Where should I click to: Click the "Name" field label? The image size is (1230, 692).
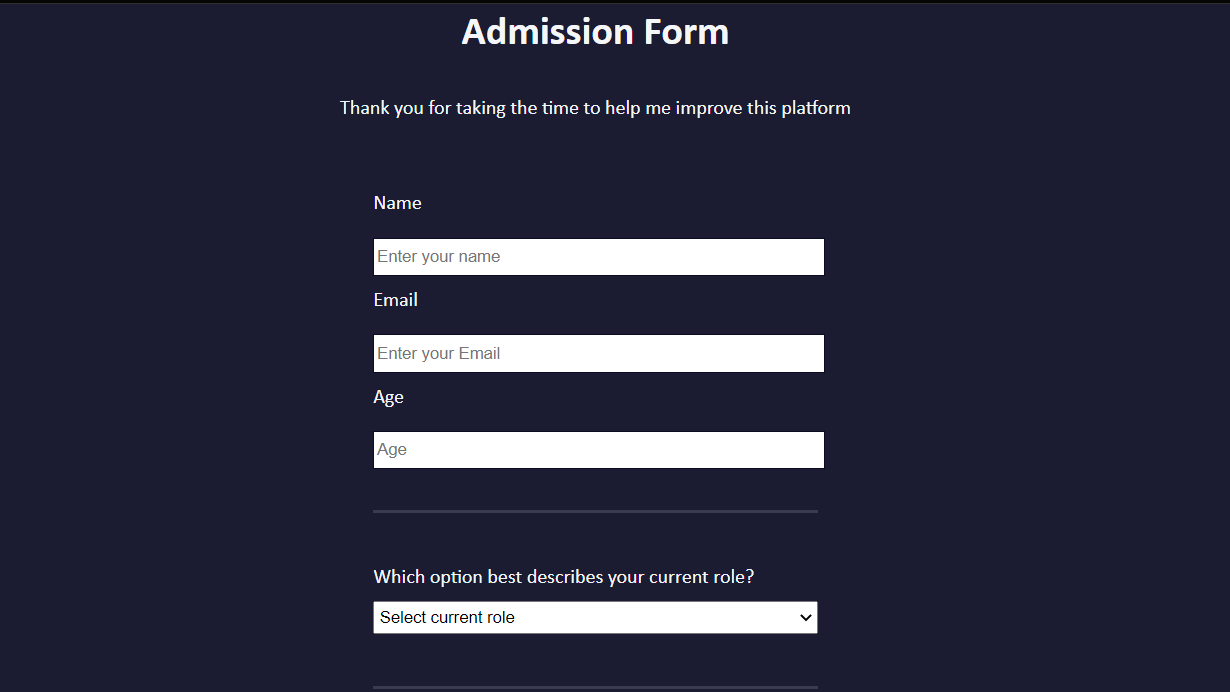(x=397, y=203)
